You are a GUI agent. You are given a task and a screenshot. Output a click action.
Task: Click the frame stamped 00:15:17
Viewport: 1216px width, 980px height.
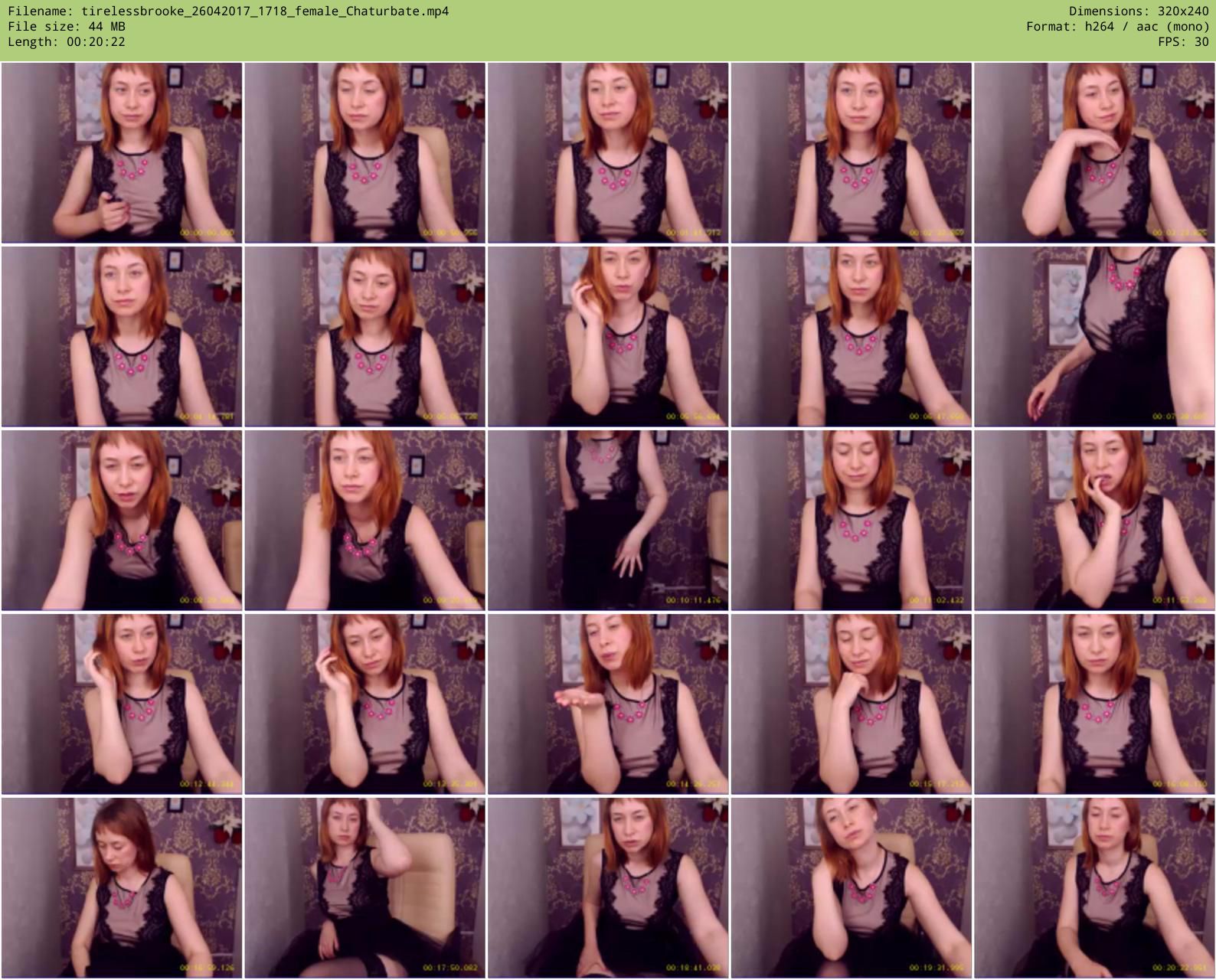coord(851,704)
